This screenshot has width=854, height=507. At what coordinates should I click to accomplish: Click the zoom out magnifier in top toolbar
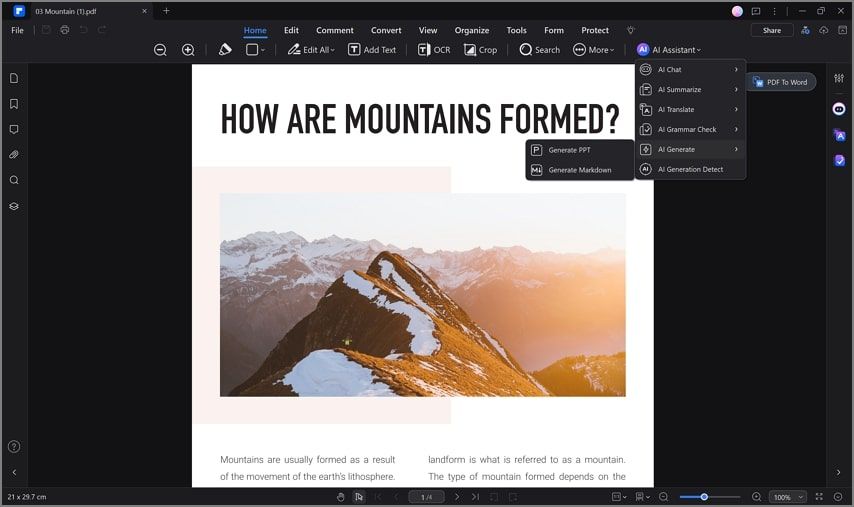[x=160, y=50]
